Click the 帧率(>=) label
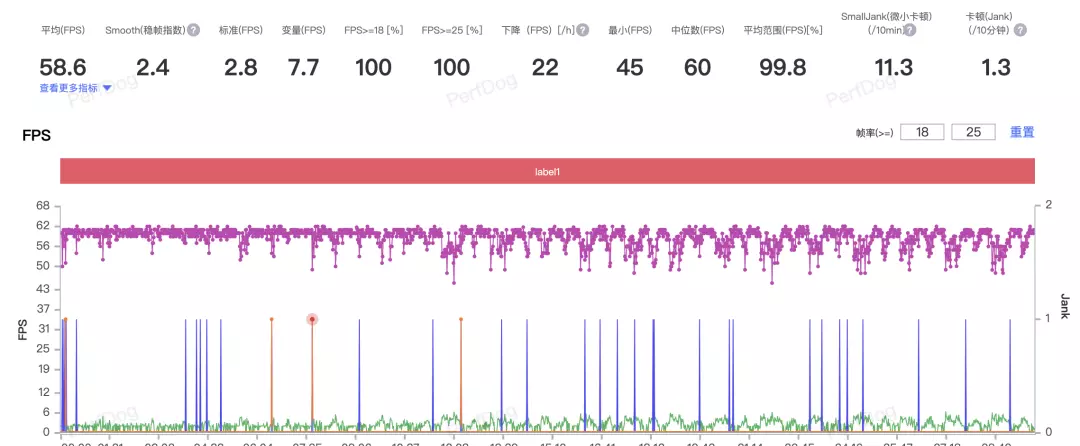The width and height of the screenshot is (1080, 446). [874, 133]
